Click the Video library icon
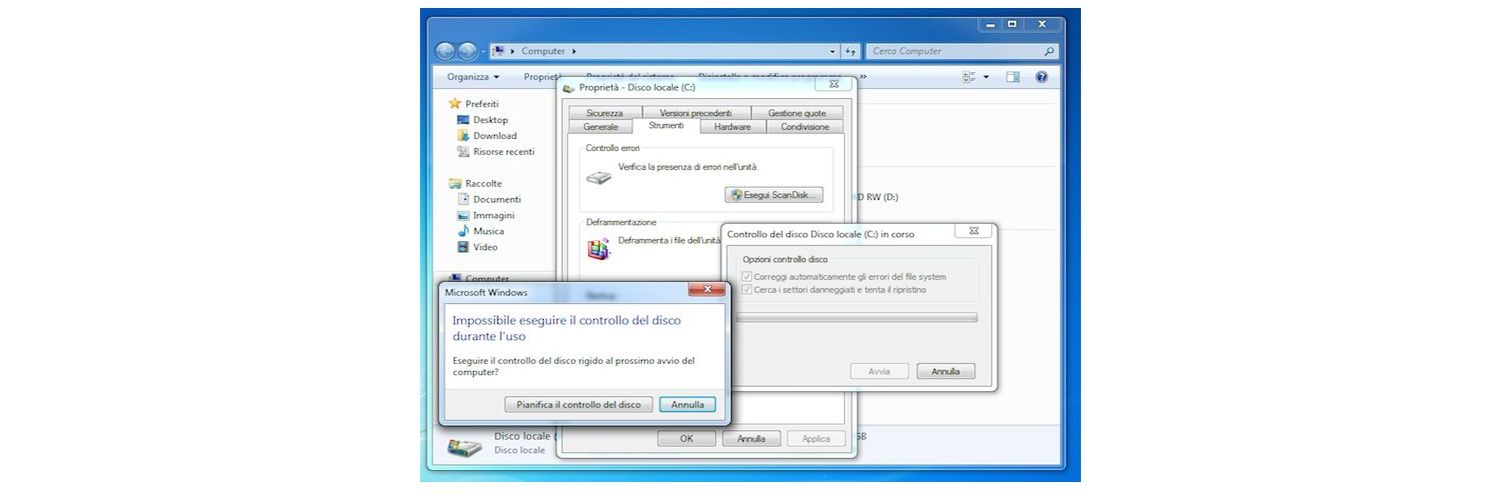The height and width of the screenshot is (501, 1500). [x=463, y=247]
